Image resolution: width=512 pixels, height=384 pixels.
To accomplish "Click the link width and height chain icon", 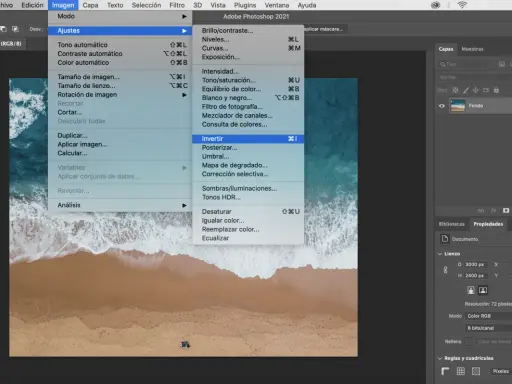I will [445, 270].
